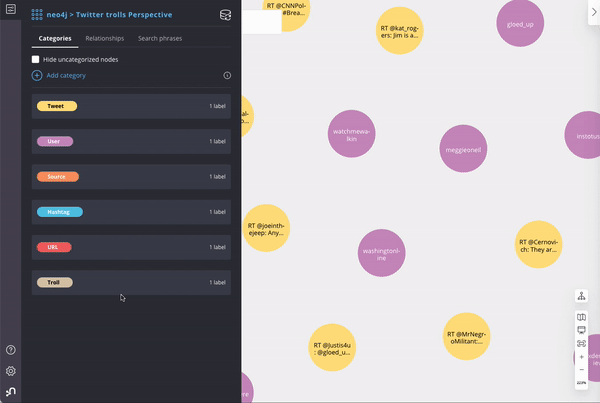The image size is (600, 403).
Task: Click the Add category plus icon
Action: click(37, 75)
